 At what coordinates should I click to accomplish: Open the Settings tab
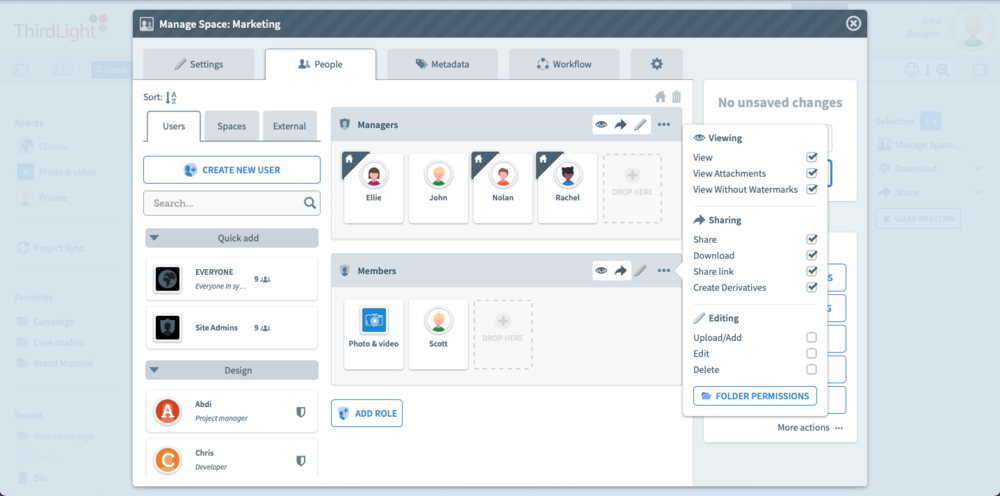coord(198,64)
